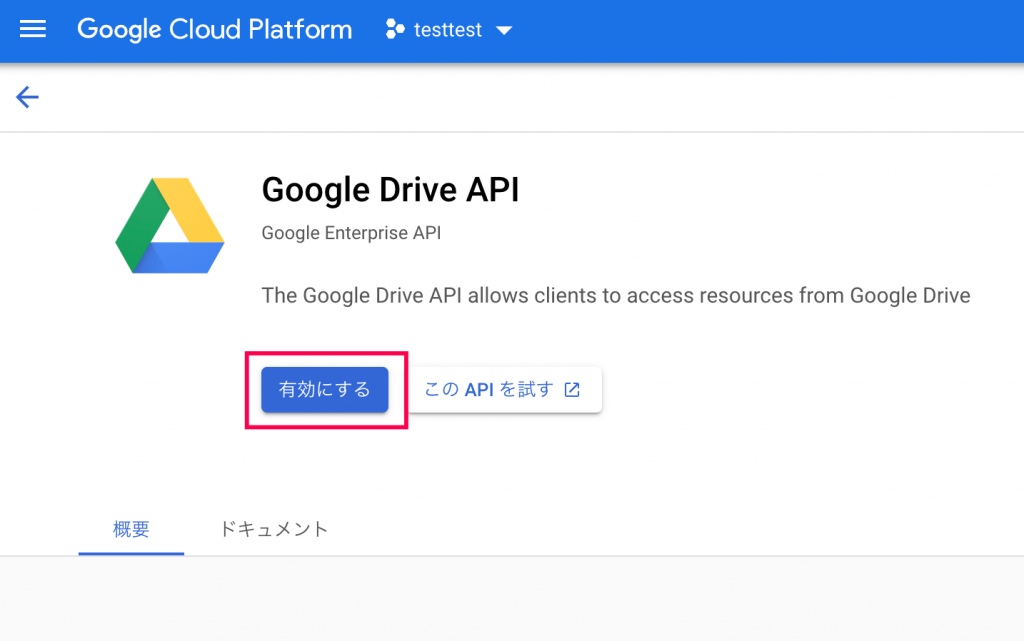Image resolution: width=1024 pixels, height=641 pixels.
Task: Click the Google Drive API description sentence
Action: click(616, 296)
